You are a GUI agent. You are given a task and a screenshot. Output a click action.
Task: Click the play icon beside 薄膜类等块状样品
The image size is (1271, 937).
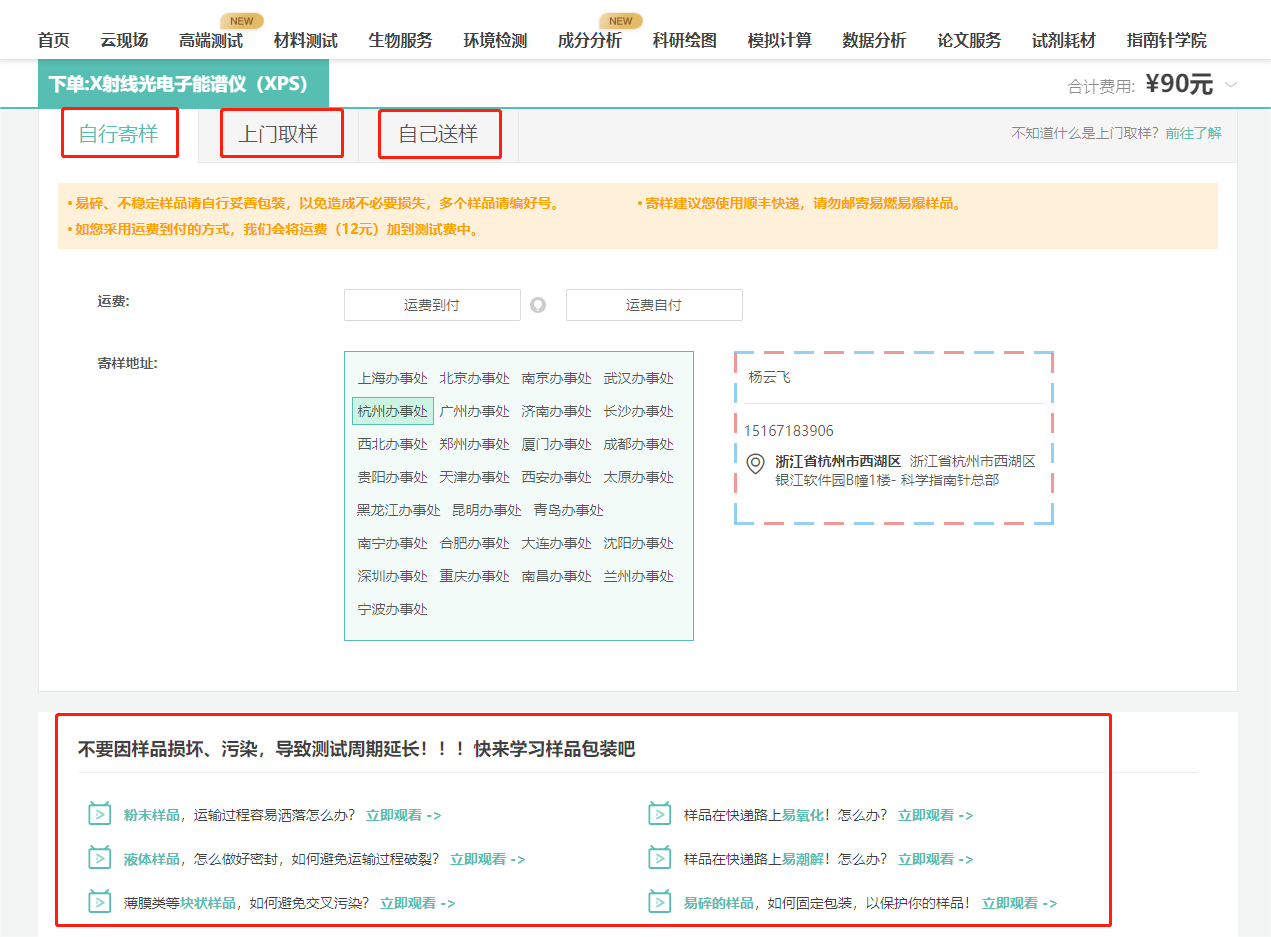coord(98,901)
